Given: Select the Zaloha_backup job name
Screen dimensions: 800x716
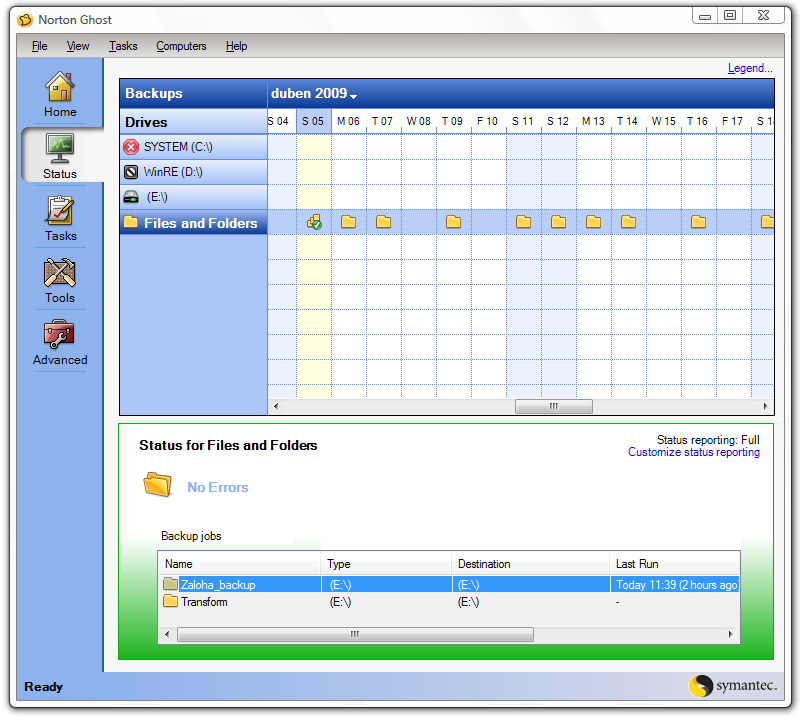Looking at the screenshot, I should coord(218,585).
